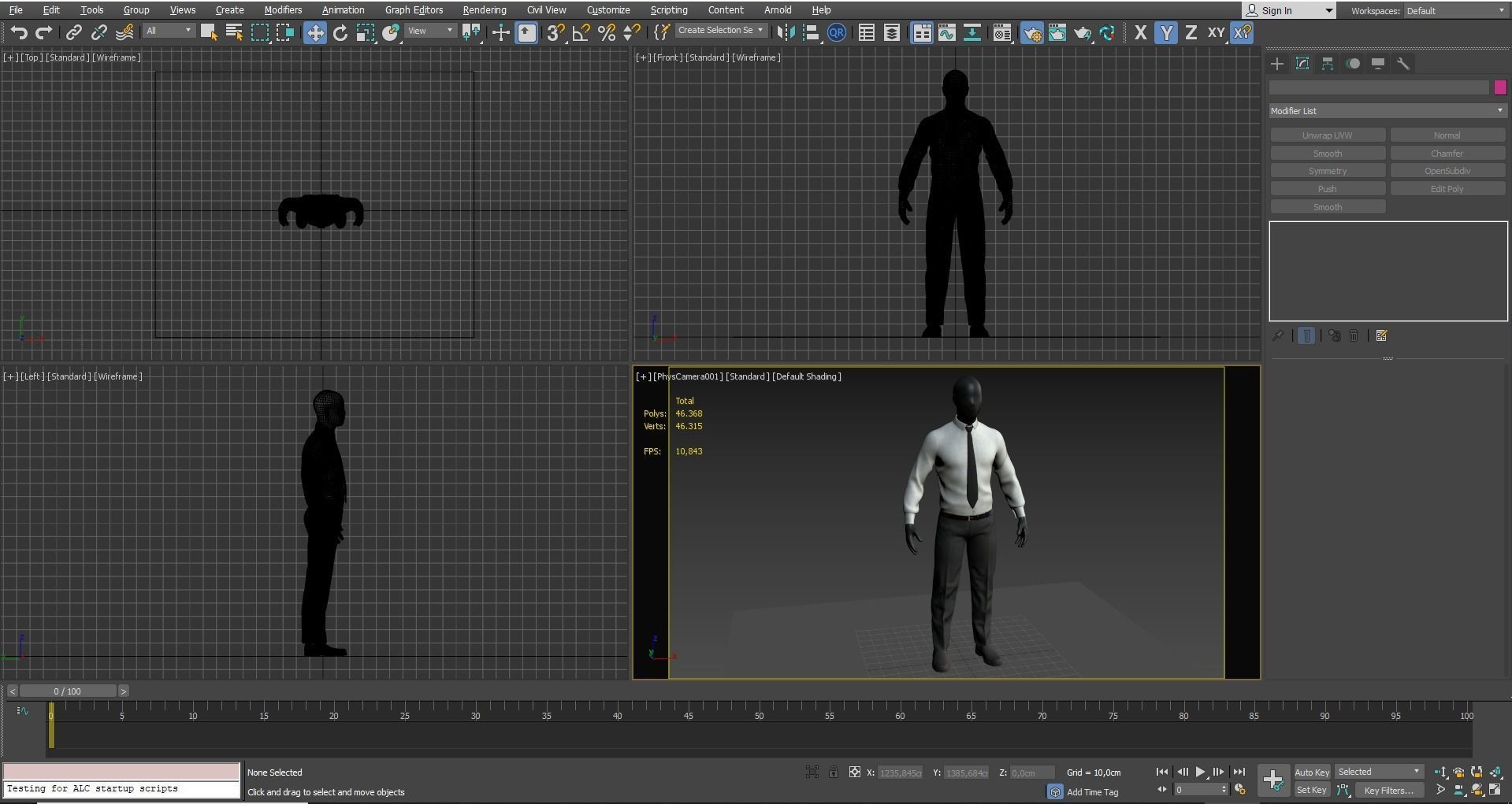Viewport: 1512px width, 804px height.
Task: Open the Scripting menu
Action: pos(669,10)
